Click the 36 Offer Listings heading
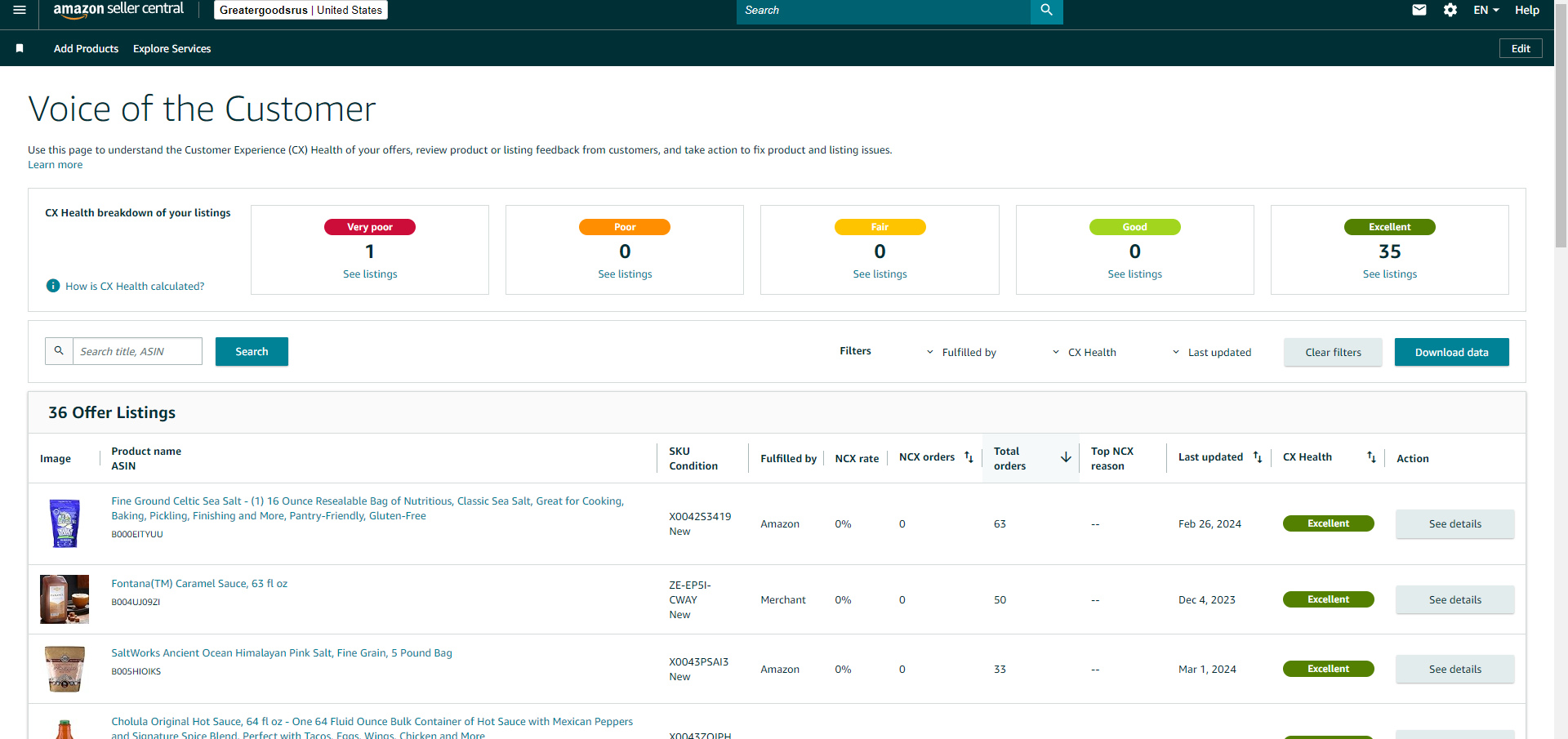1568x739 pixels. 112,412
